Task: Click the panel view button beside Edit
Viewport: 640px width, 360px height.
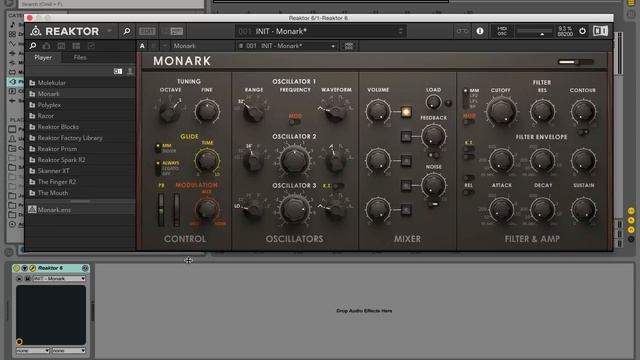Action: click(x=176, y=31)
